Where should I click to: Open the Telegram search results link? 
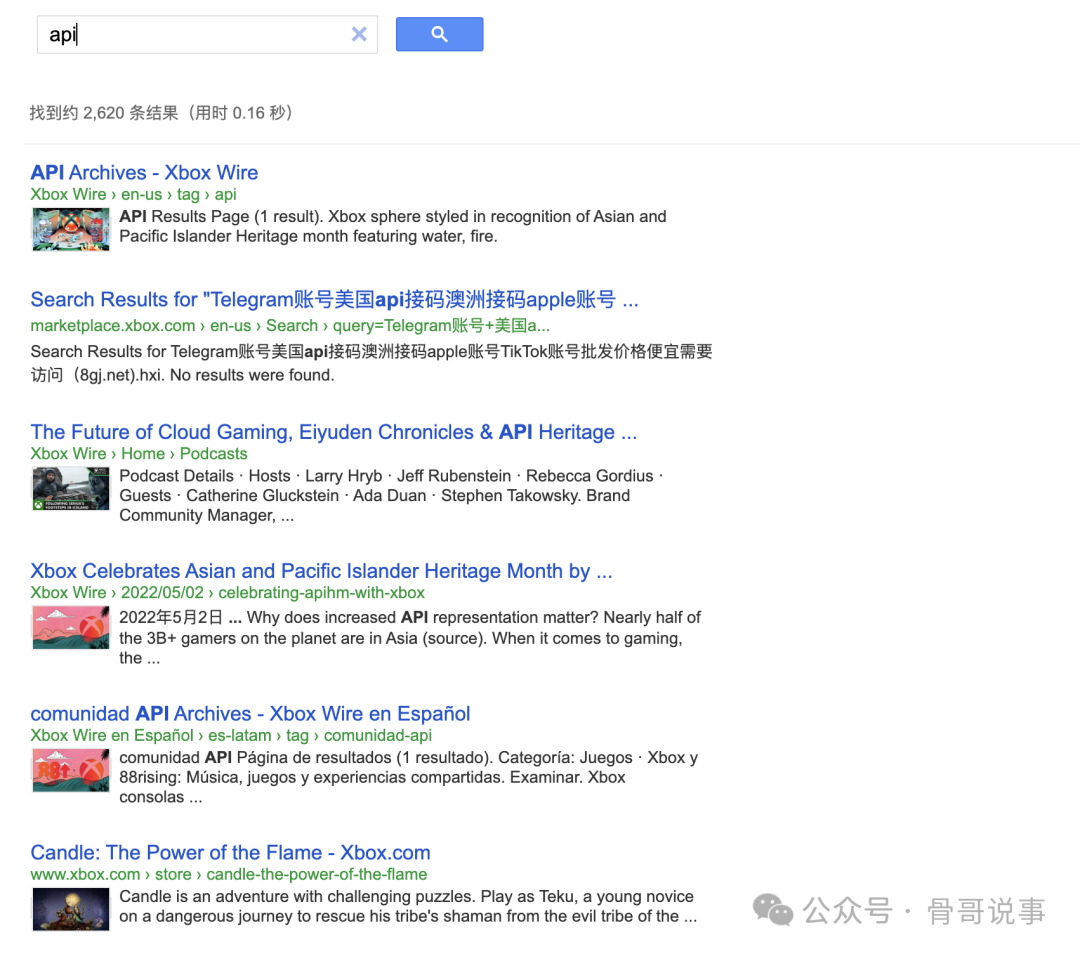334,300
